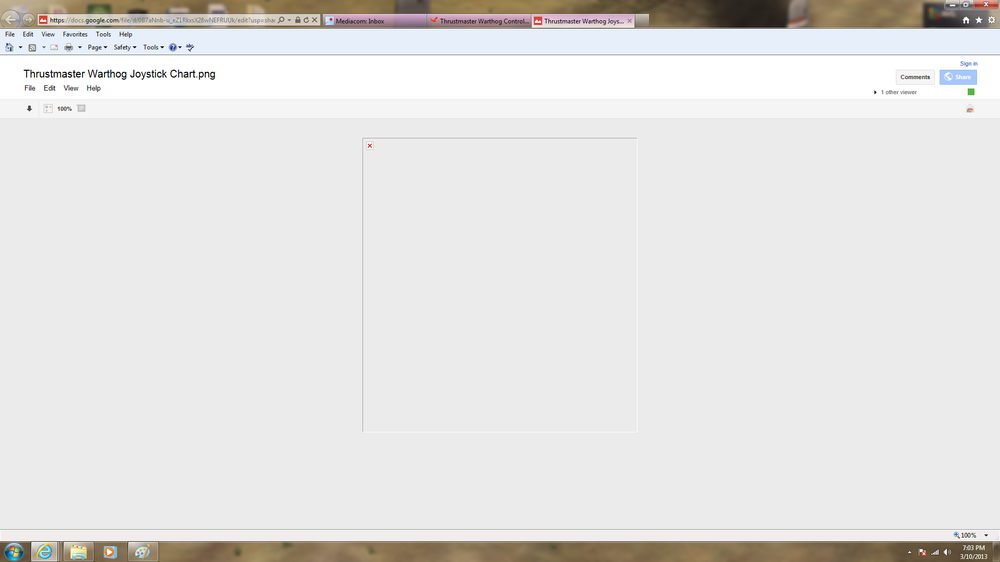
Task: Open the Windows Start button
Action: tap(13, 552)
